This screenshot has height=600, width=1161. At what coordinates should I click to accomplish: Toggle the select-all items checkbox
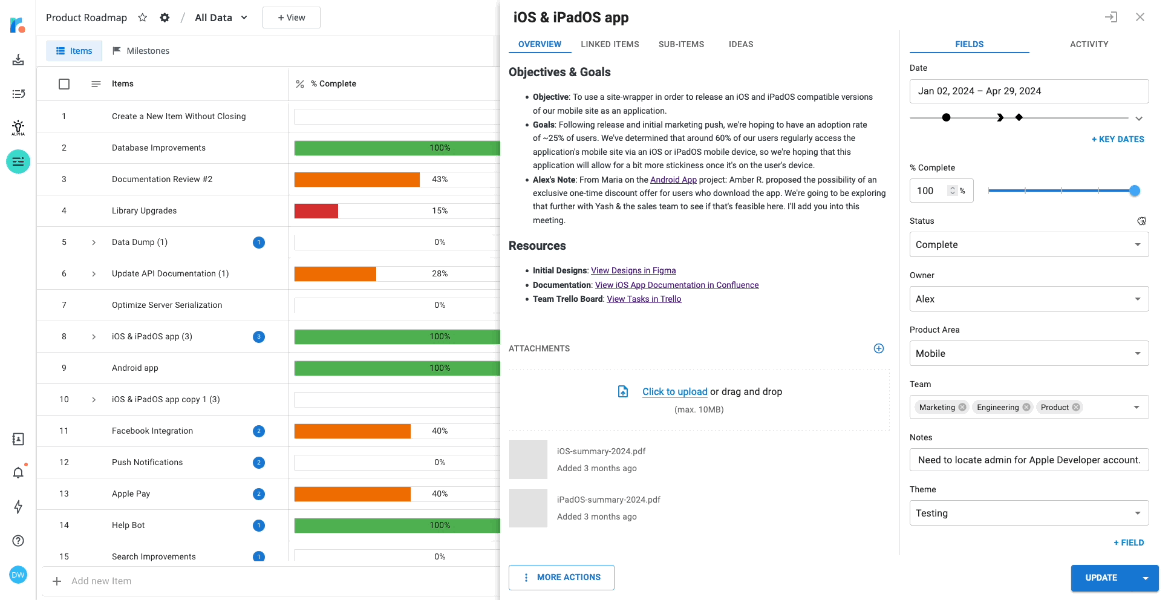64,84
